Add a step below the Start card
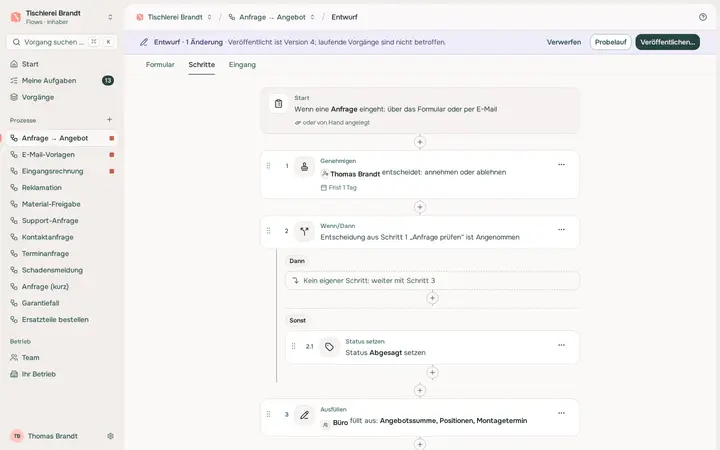 [x=420, y=142]
